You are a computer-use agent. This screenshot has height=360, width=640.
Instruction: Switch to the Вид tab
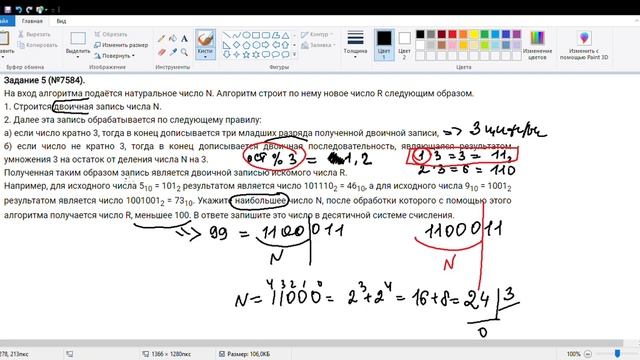coord(61,21)
